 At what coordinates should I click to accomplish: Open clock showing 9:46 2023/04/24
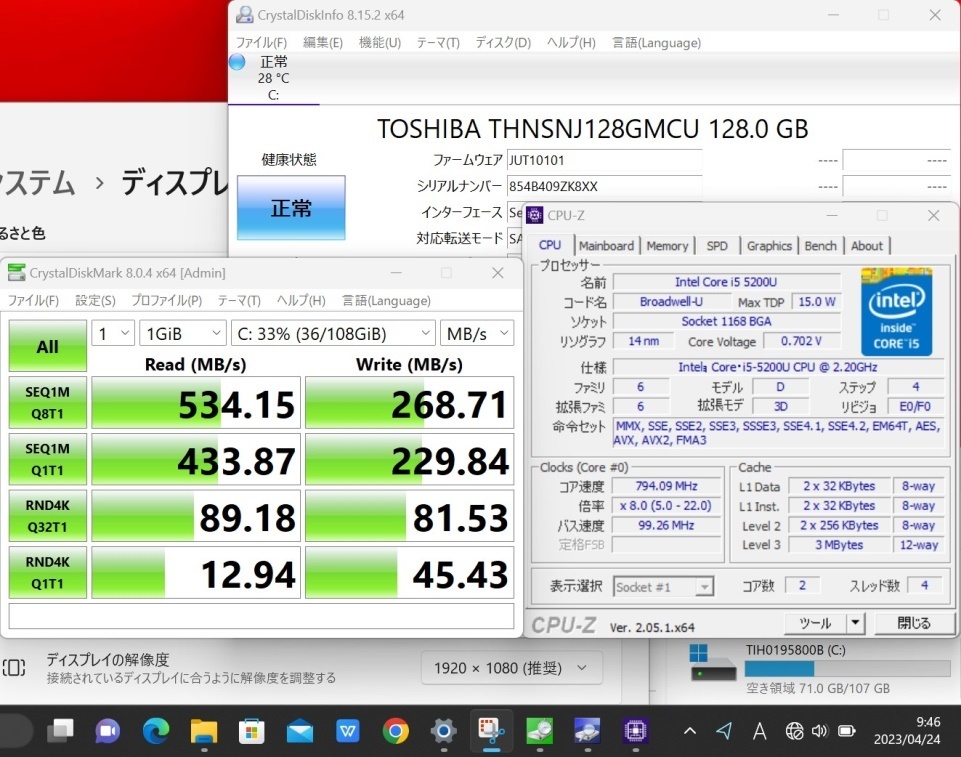click(x=907, y=730)
